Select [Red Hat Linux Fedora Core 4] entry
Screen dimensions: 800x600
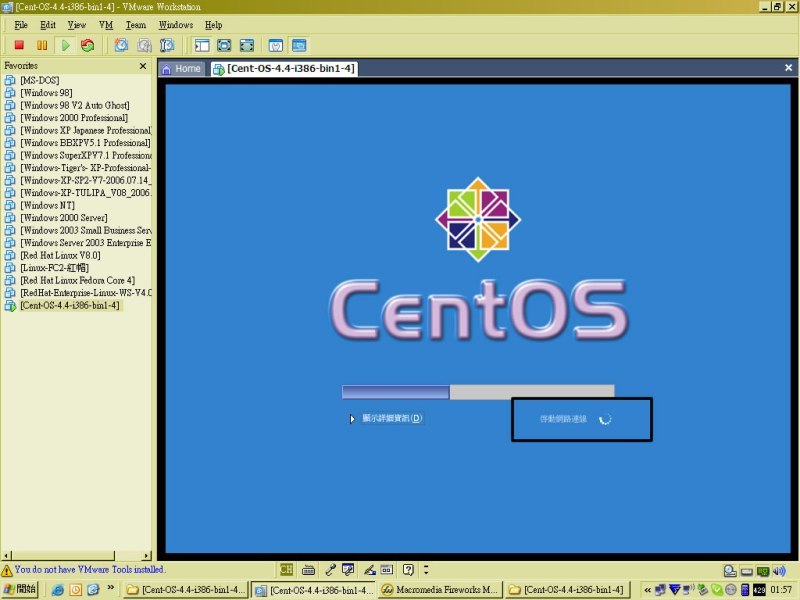pyautogui.click(x=78, y=280)
